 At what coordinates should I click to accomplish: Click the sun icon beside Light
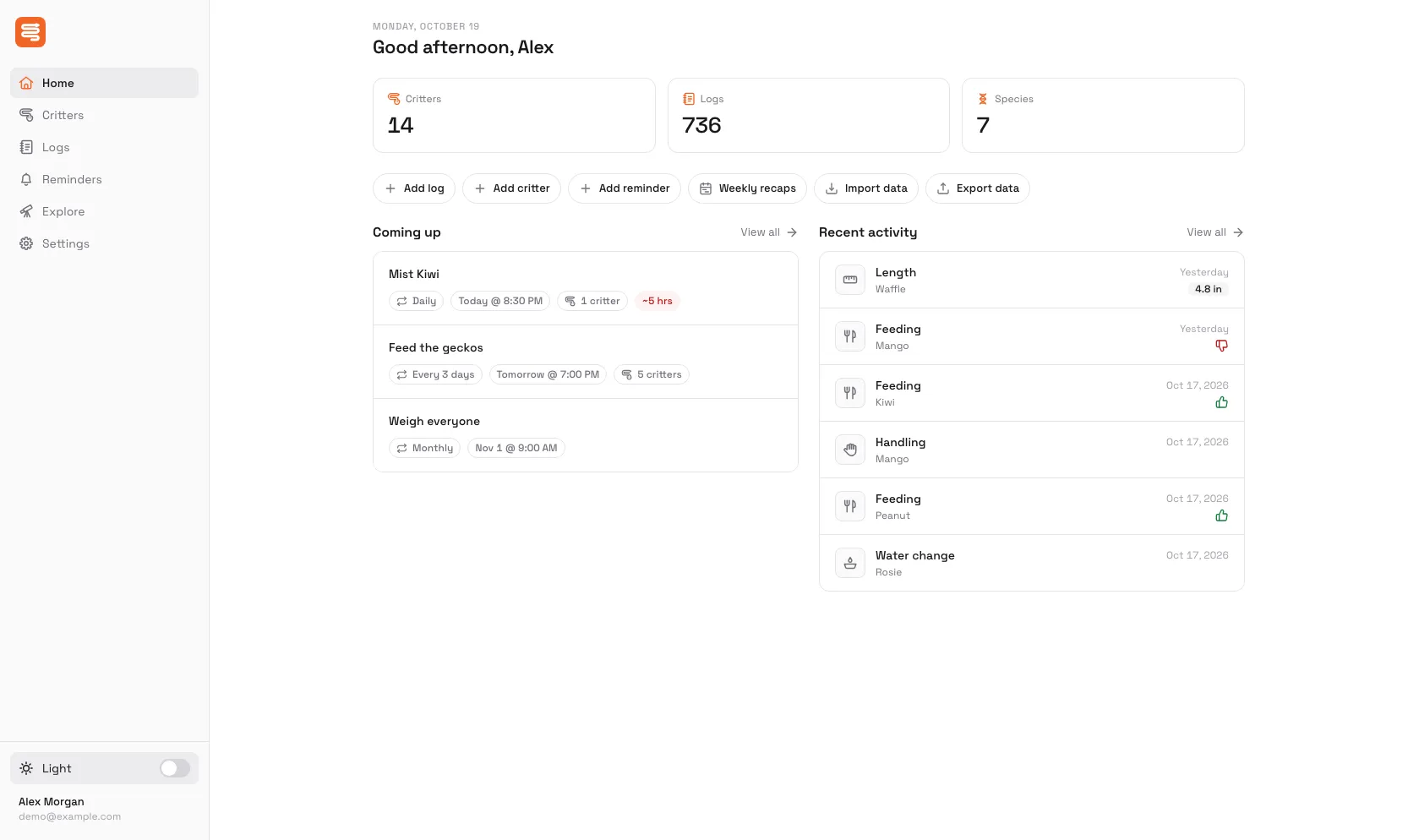(26, 768)
